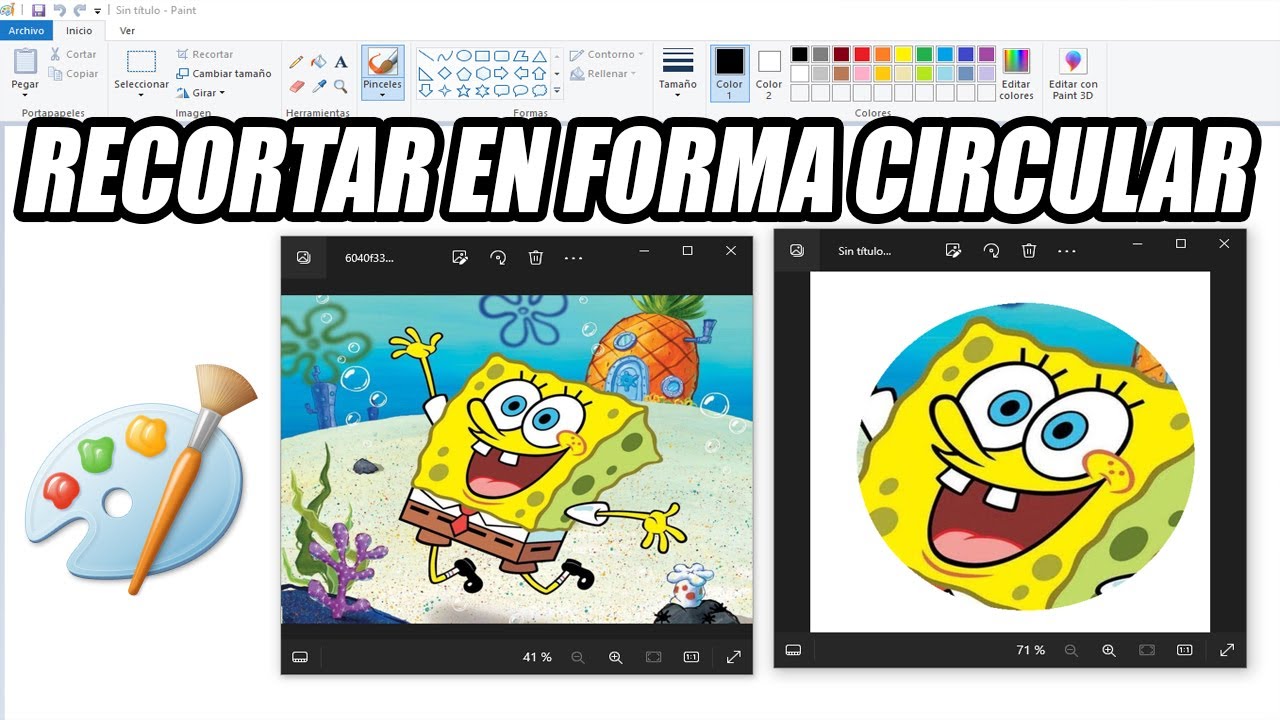Open the Archivo menu
Viewport: 1280px width, 720px height.
[26, 31]
